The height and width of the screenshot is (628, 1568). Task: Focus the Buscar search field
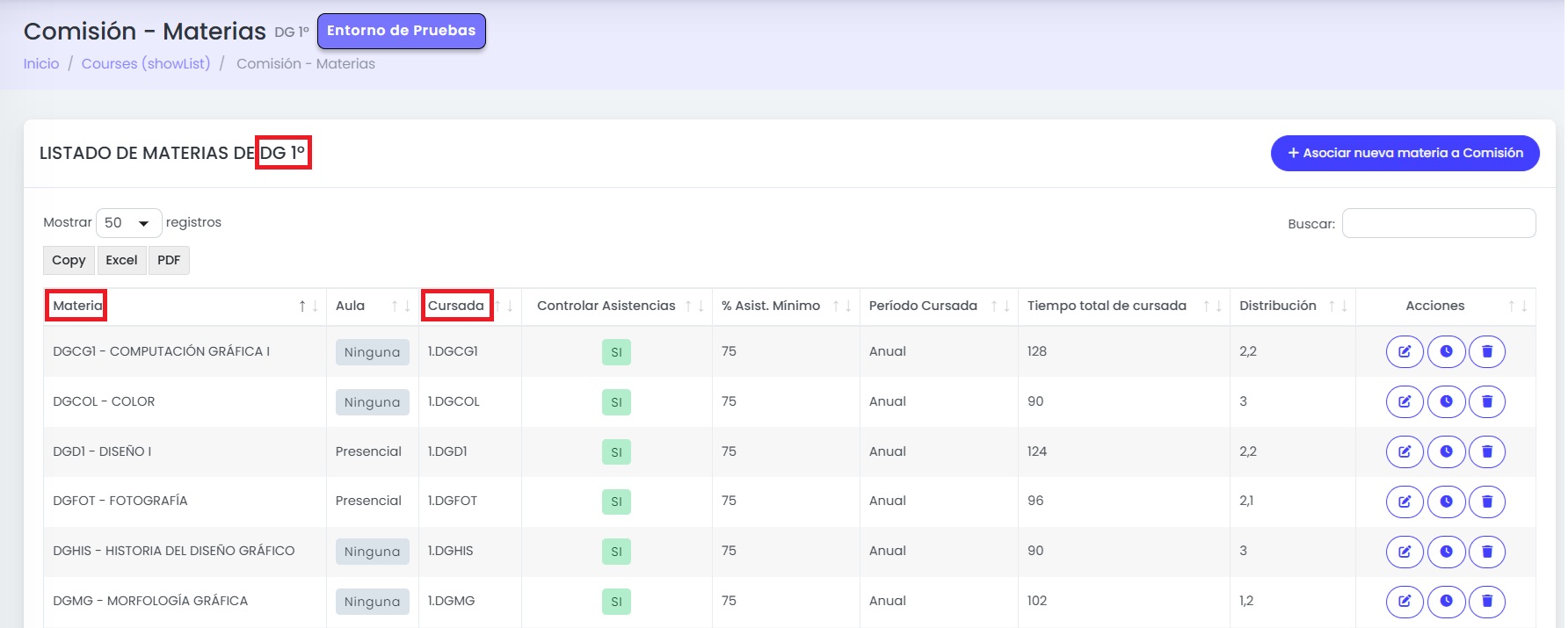pos(1439,223)
